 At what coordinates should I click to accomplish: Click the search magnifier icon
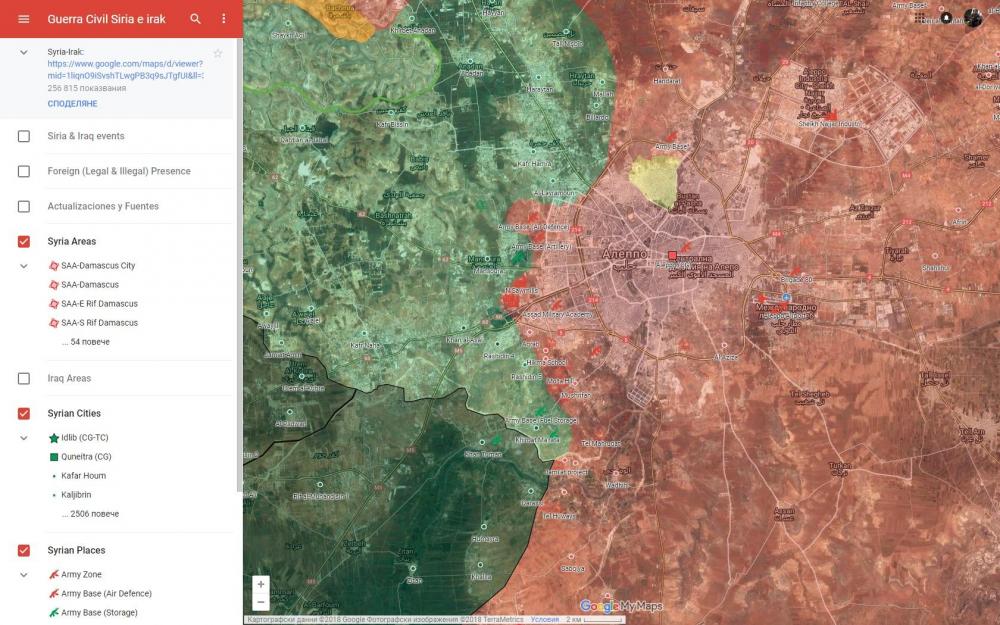196,19
